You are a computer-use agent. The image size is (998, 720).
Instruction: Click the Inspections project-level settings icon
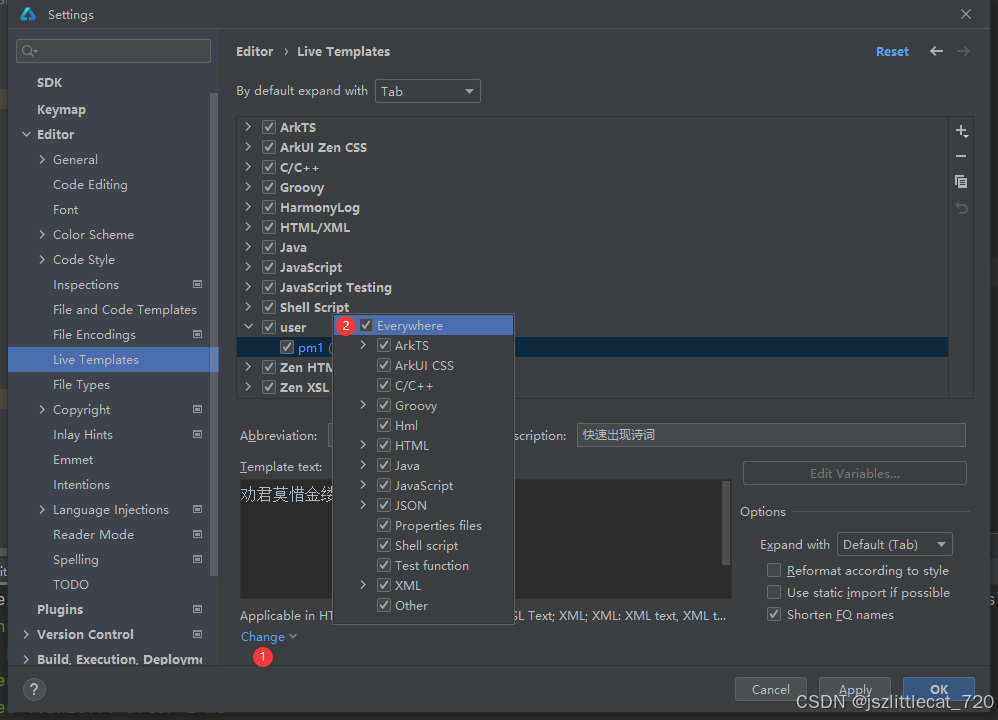(197, 285)
